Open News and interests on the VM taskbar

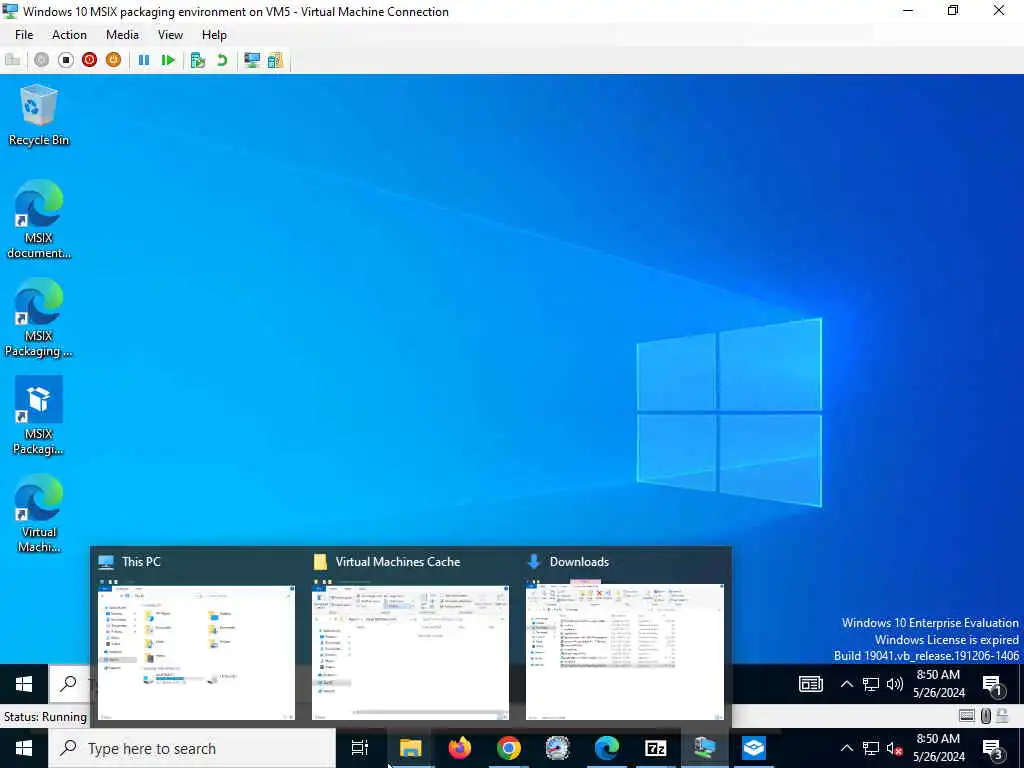tap(810, 684)
